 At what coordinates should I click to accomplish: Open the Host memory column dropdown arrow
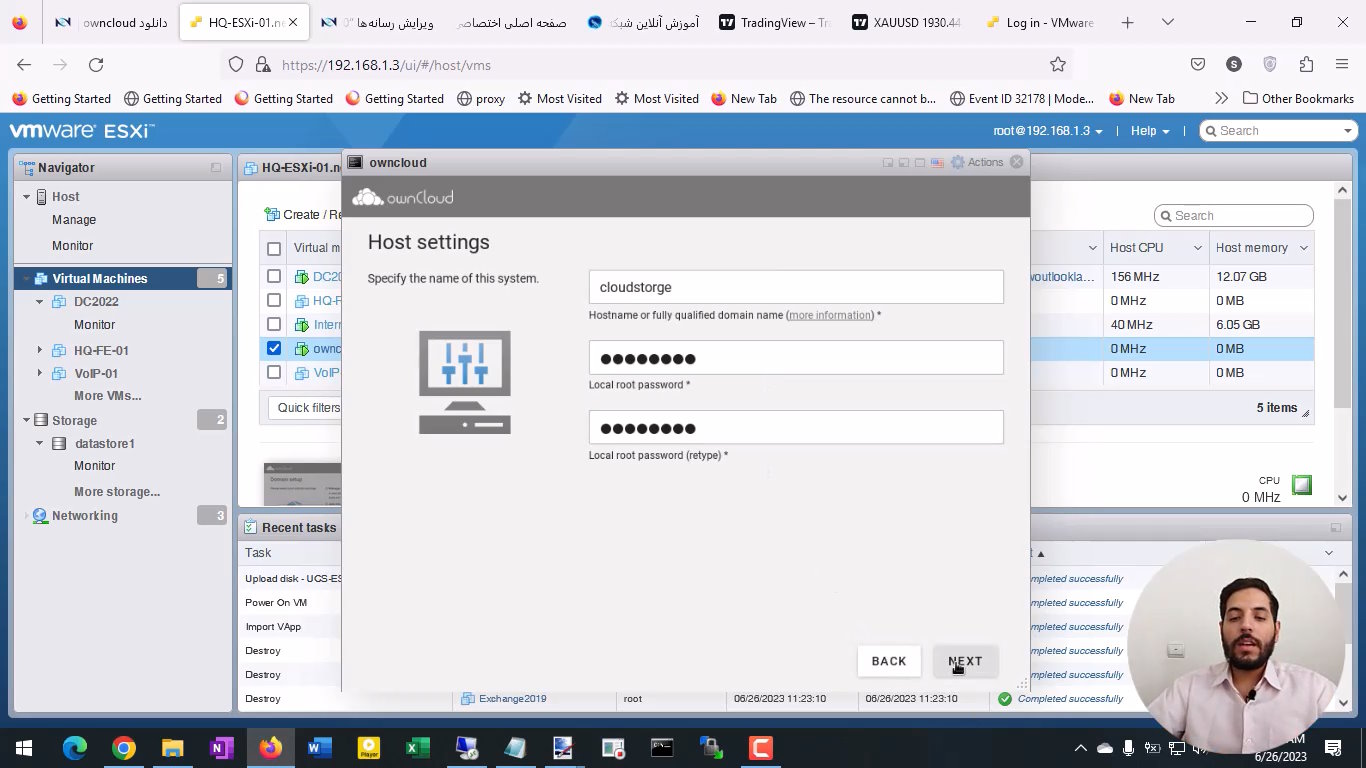[1303, 248]
